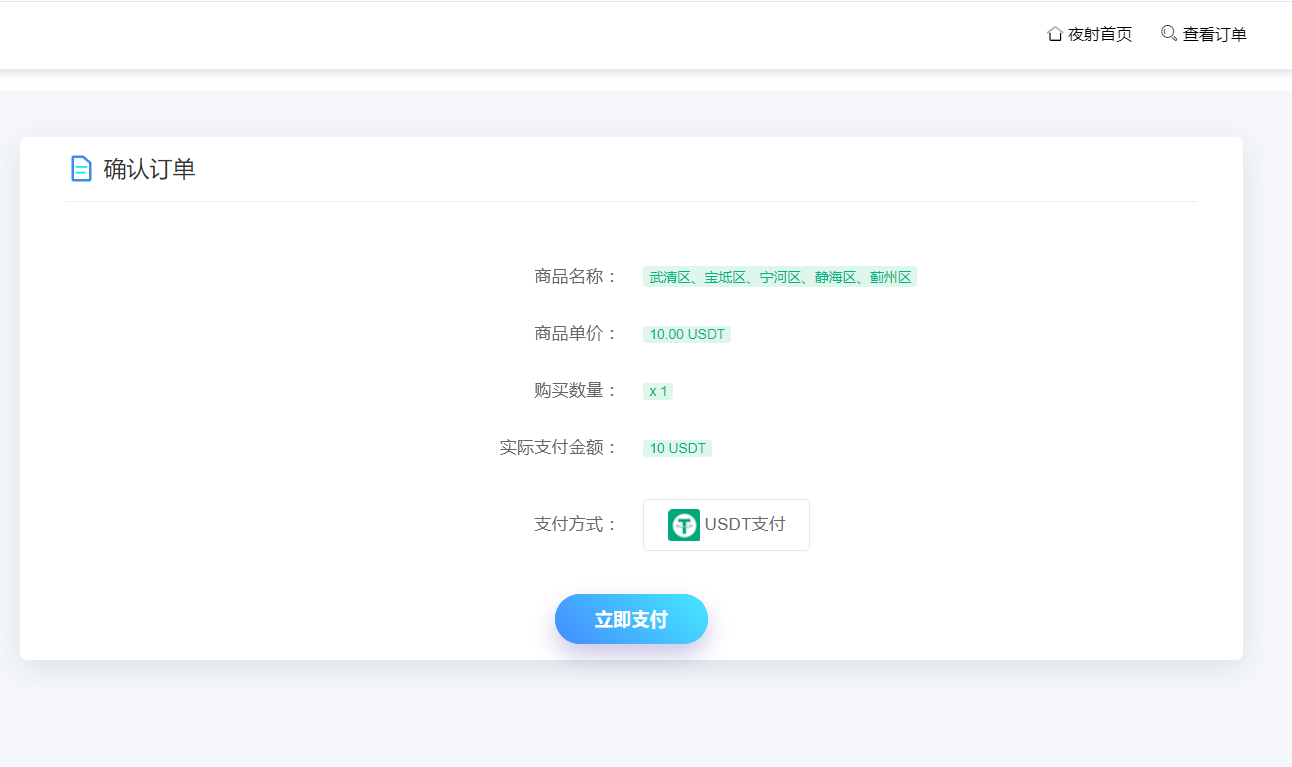Click the blue document icon near 确认订单
This screenshot has height=767, width=1292.
[x=81, y=168]
